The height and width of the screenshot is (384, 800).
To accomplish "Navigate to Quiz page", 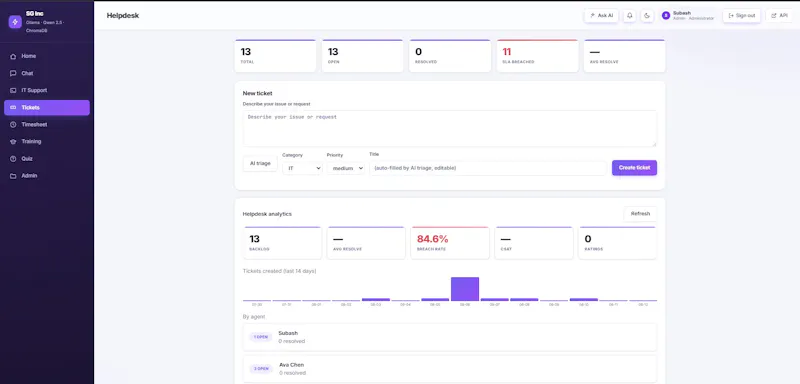I will (47, 159).
